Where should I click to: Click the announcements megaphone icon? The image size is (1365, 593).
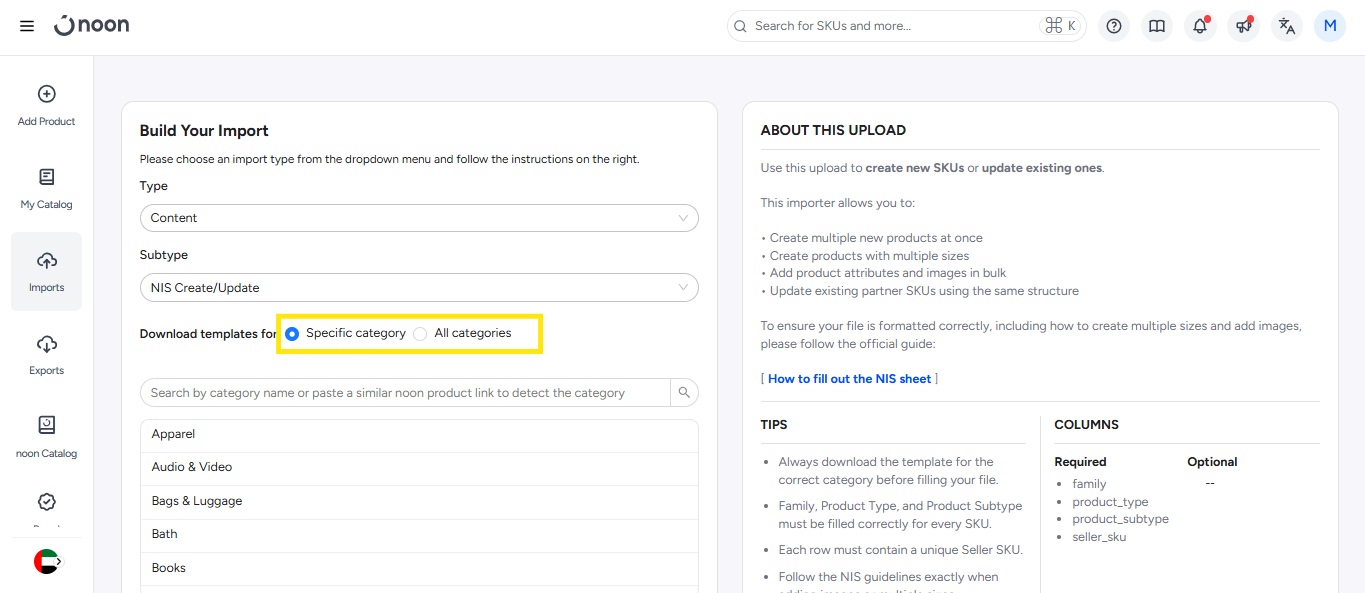1243,26
